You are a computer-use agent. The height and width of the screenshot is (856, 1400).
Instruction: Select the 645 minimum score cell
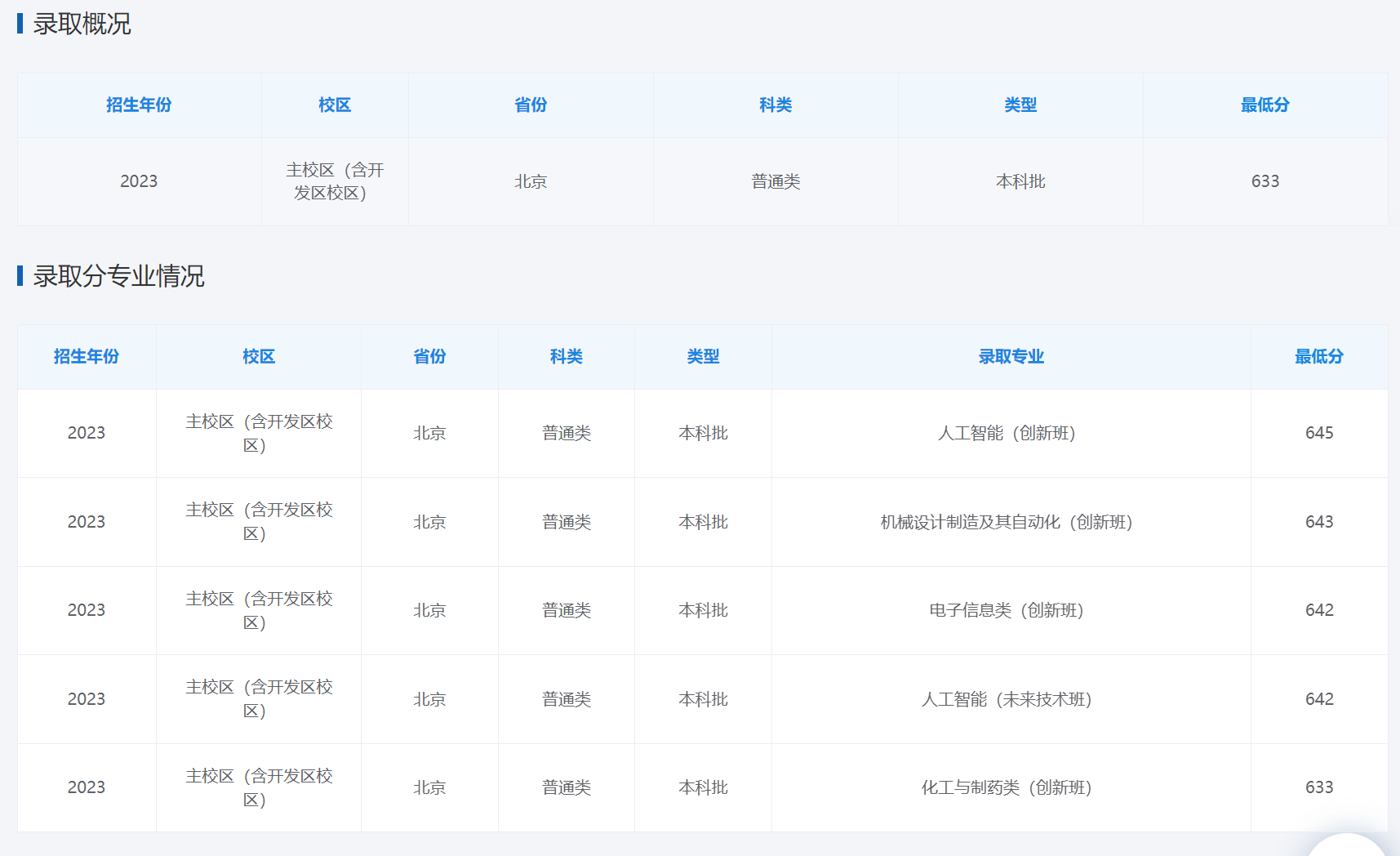coord(1318,434)
